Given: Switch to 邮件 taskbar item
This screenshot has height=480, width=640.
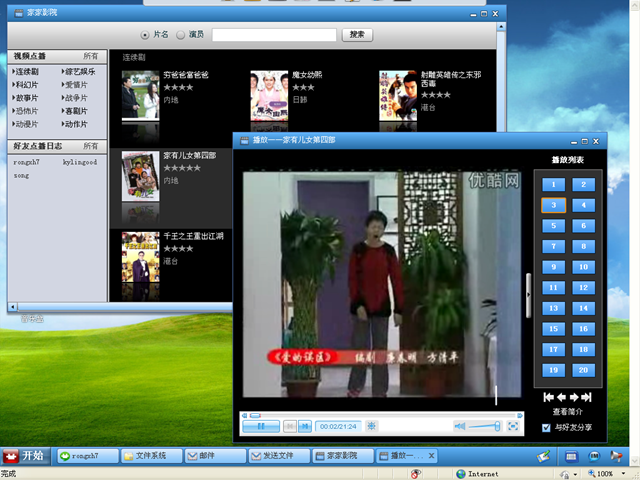Looking at the screenshot, I should 216,456.
